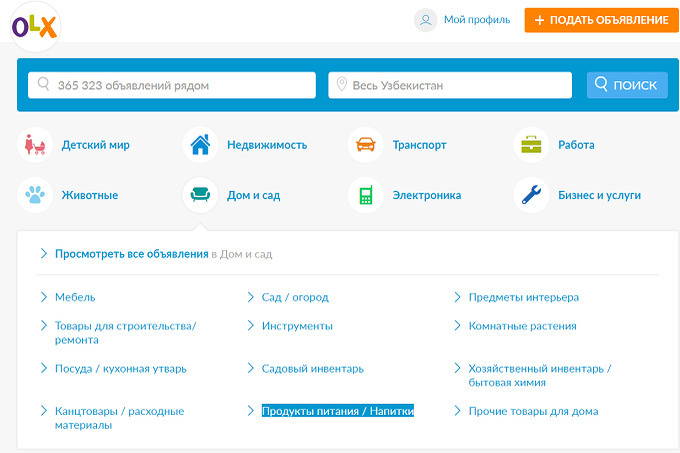View all listings in Дом и сад

click(132, 254)
